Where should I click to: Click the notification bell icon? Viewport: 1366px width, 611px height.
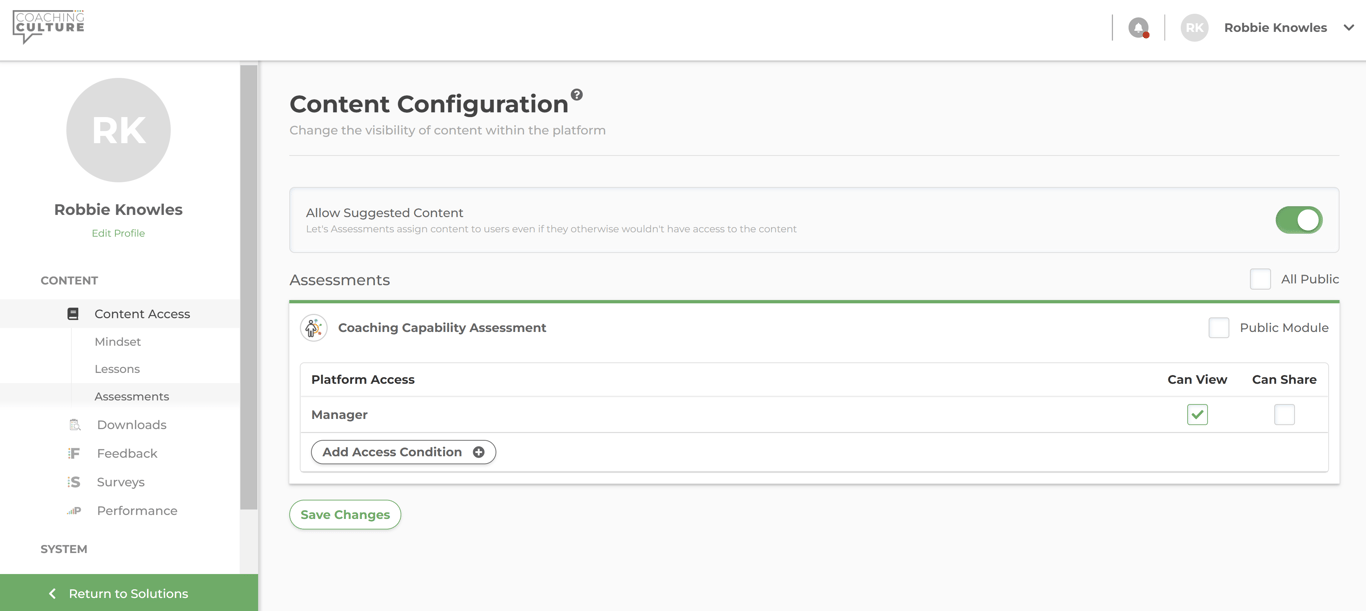(1138, 28)
